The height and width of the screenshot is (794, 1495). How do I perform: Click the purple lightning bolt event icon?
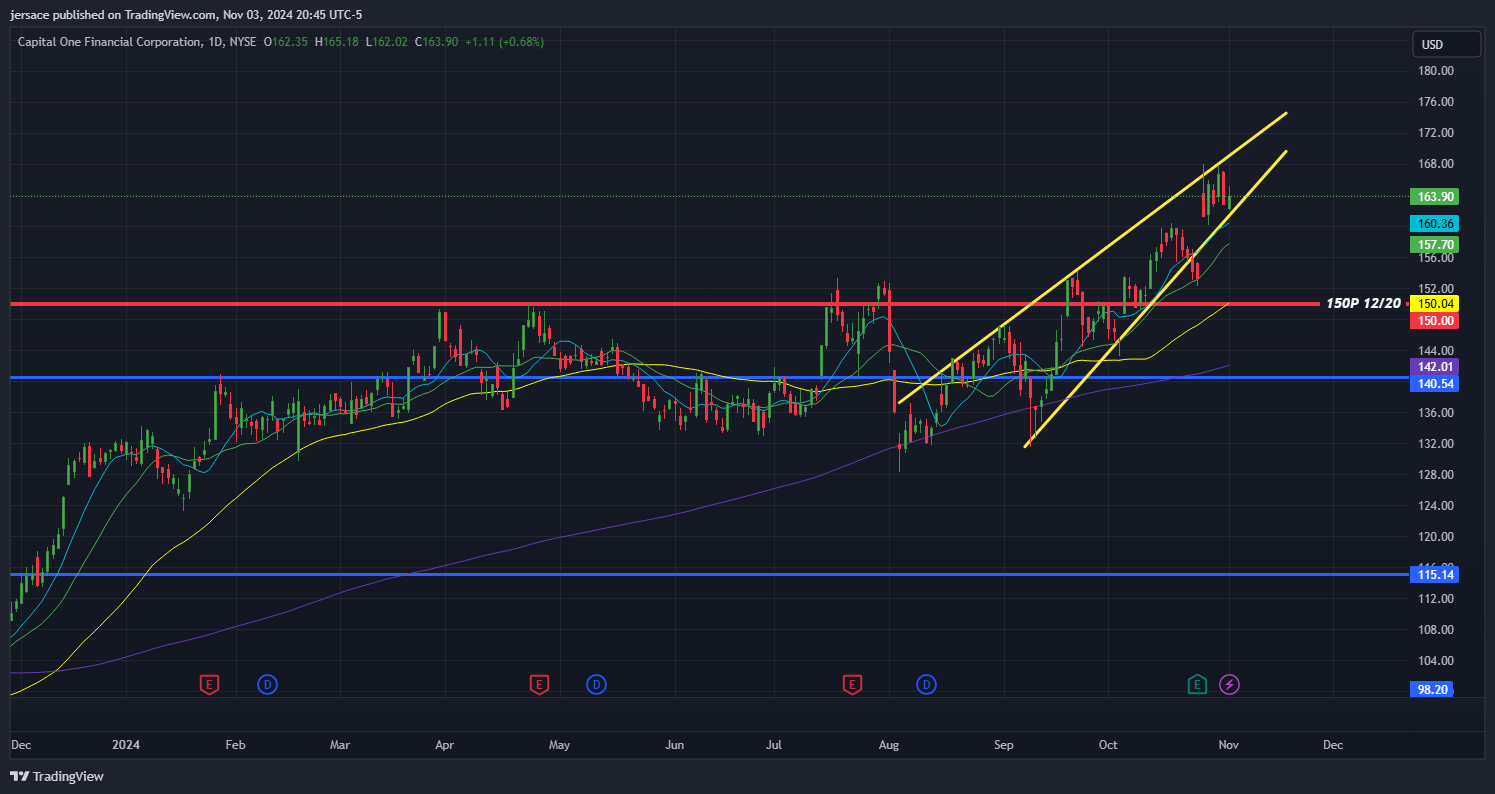[1230, 685]
